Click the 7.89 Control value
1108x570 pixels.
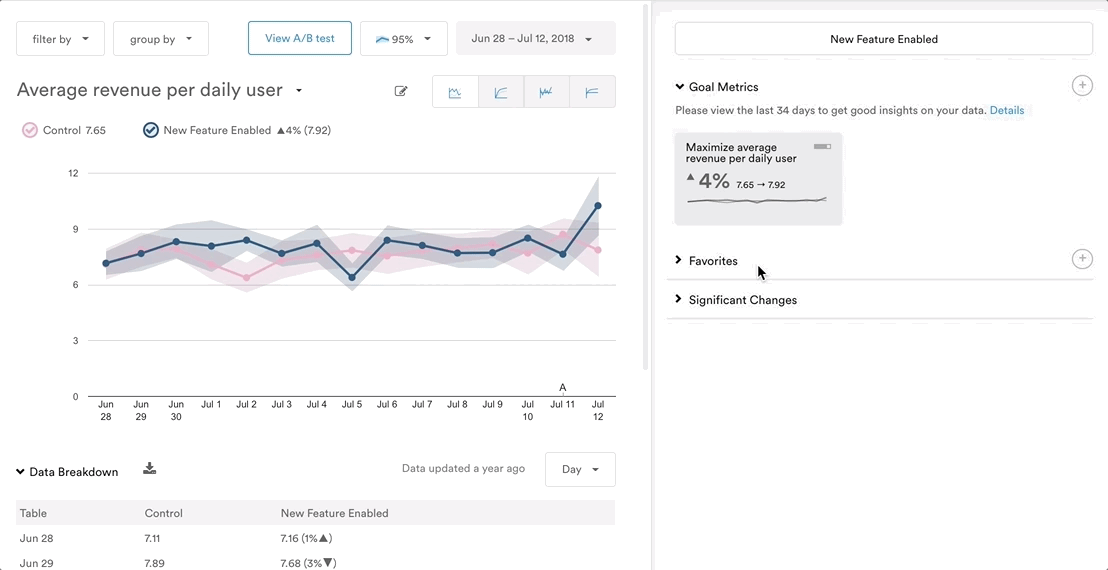point(153,563)
